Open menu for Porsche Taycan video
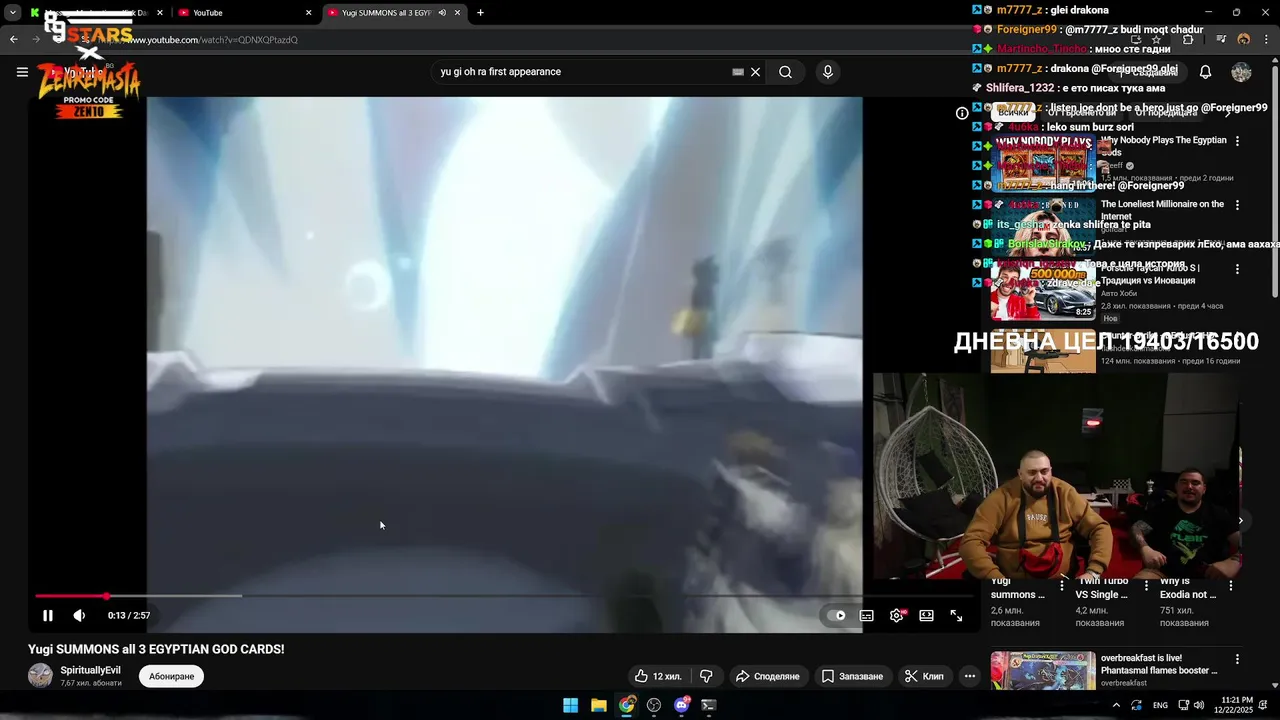The width and height of the screenshot is (1280, 720). coord(1237,269)
